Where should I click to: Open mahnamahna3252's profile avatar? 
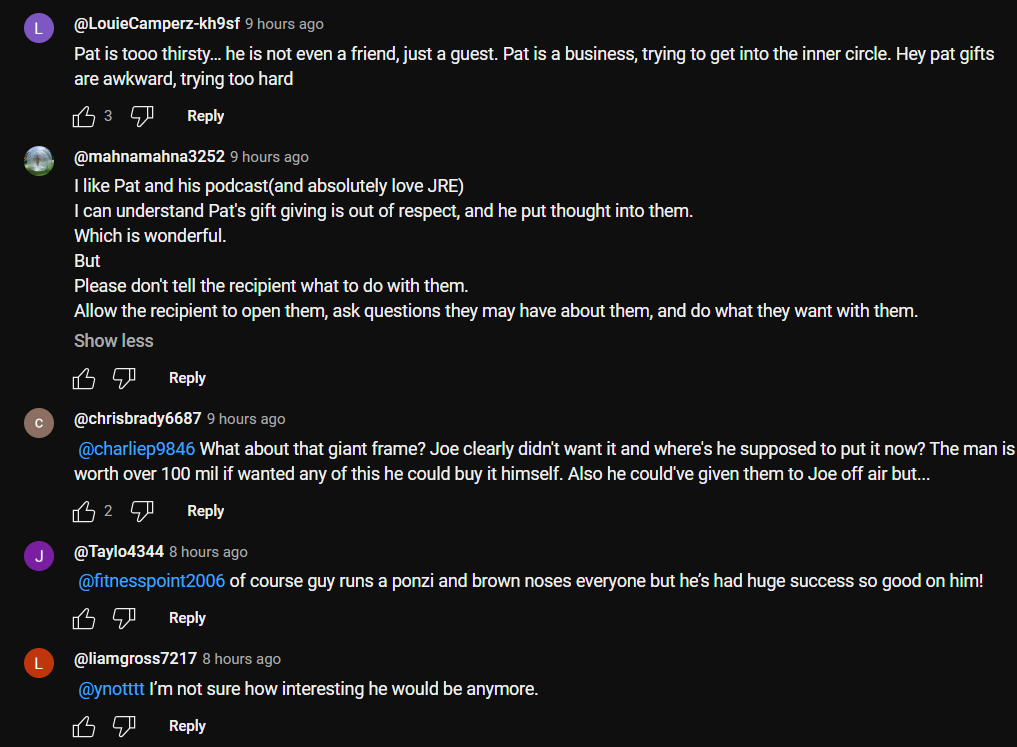point(39,161)
